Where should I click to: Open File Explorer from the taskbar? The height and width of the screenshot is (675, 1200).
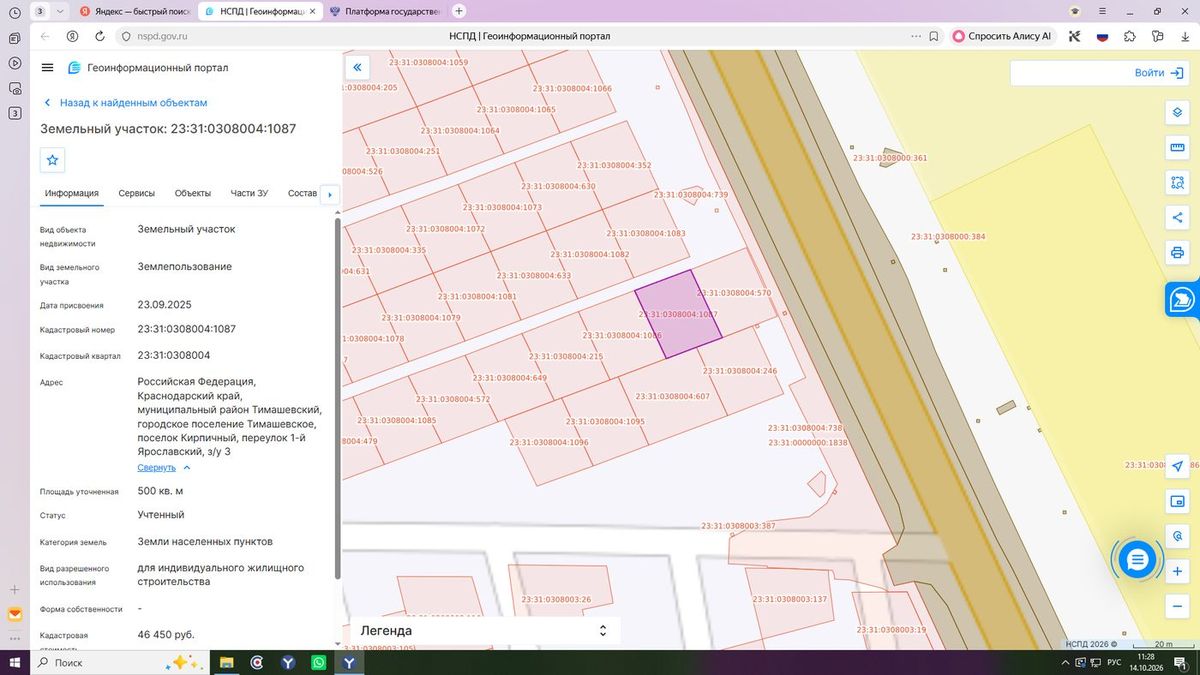[x=227, y=662]
